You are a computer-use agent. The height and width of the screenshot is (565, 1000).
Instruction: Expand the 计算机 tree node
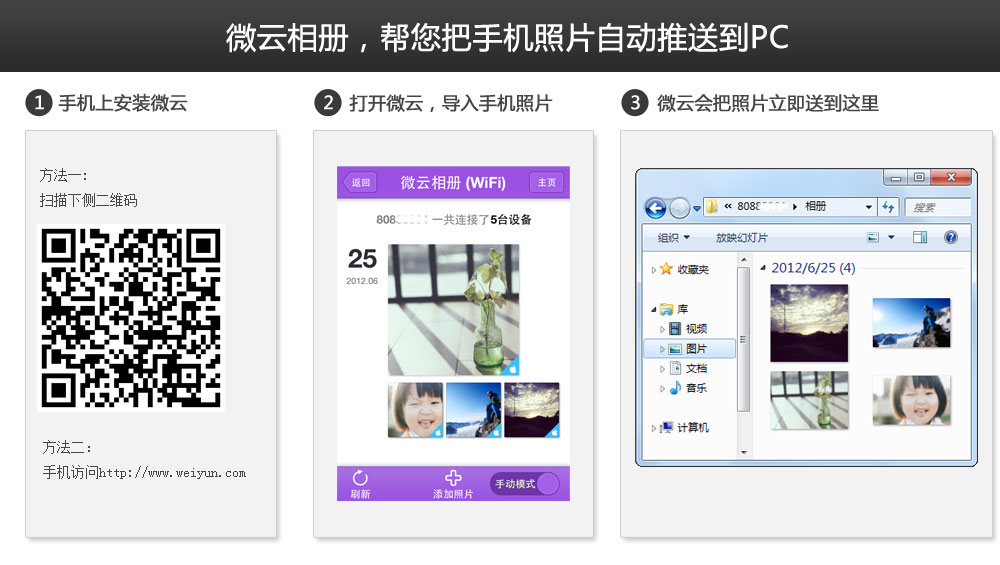point(654,428)
